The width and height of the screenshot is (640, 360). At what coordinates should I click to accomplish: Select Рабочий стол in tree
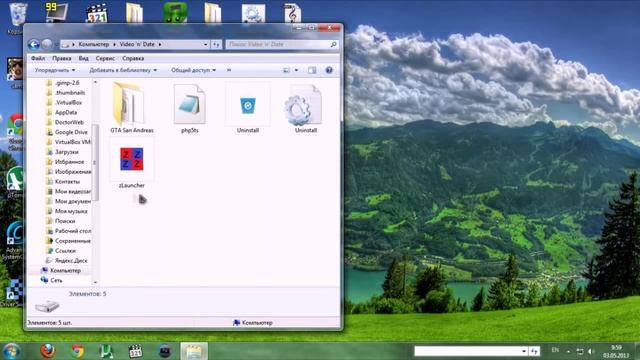68,231
